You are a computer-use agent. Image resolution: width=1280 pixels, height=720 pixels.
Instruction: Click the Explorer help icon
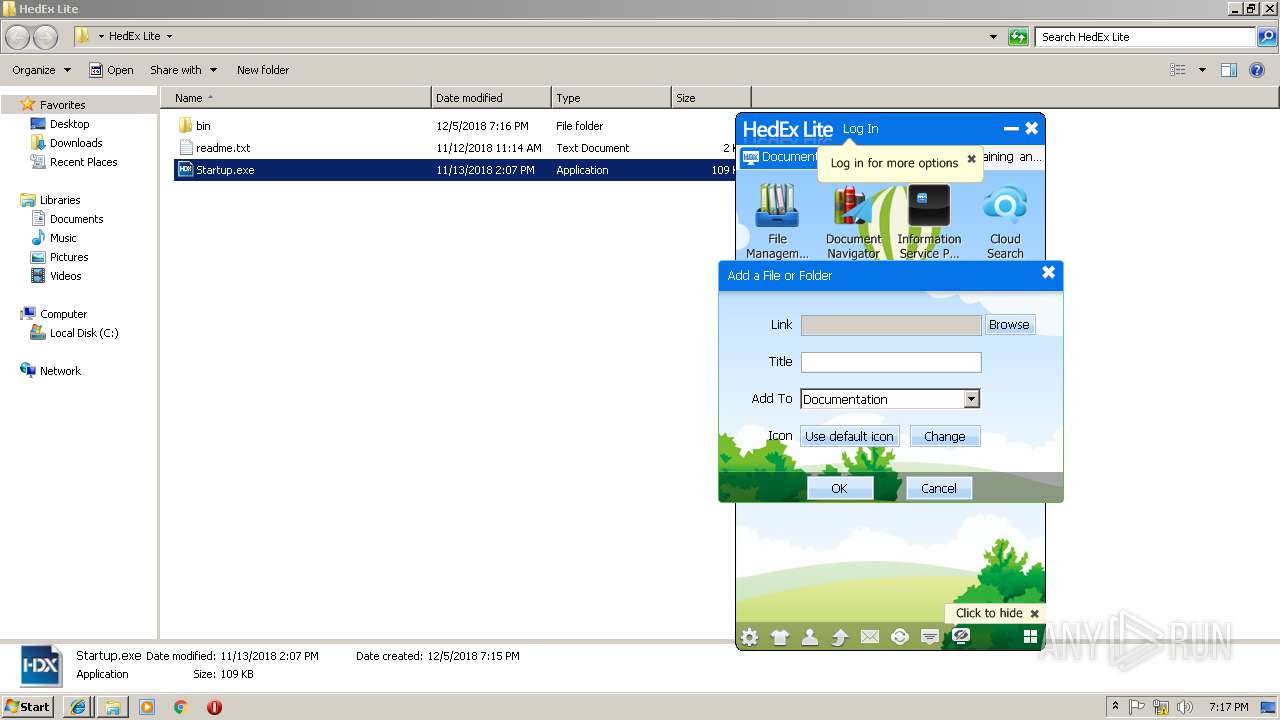pyautogui.click(x=1258, y=70)
